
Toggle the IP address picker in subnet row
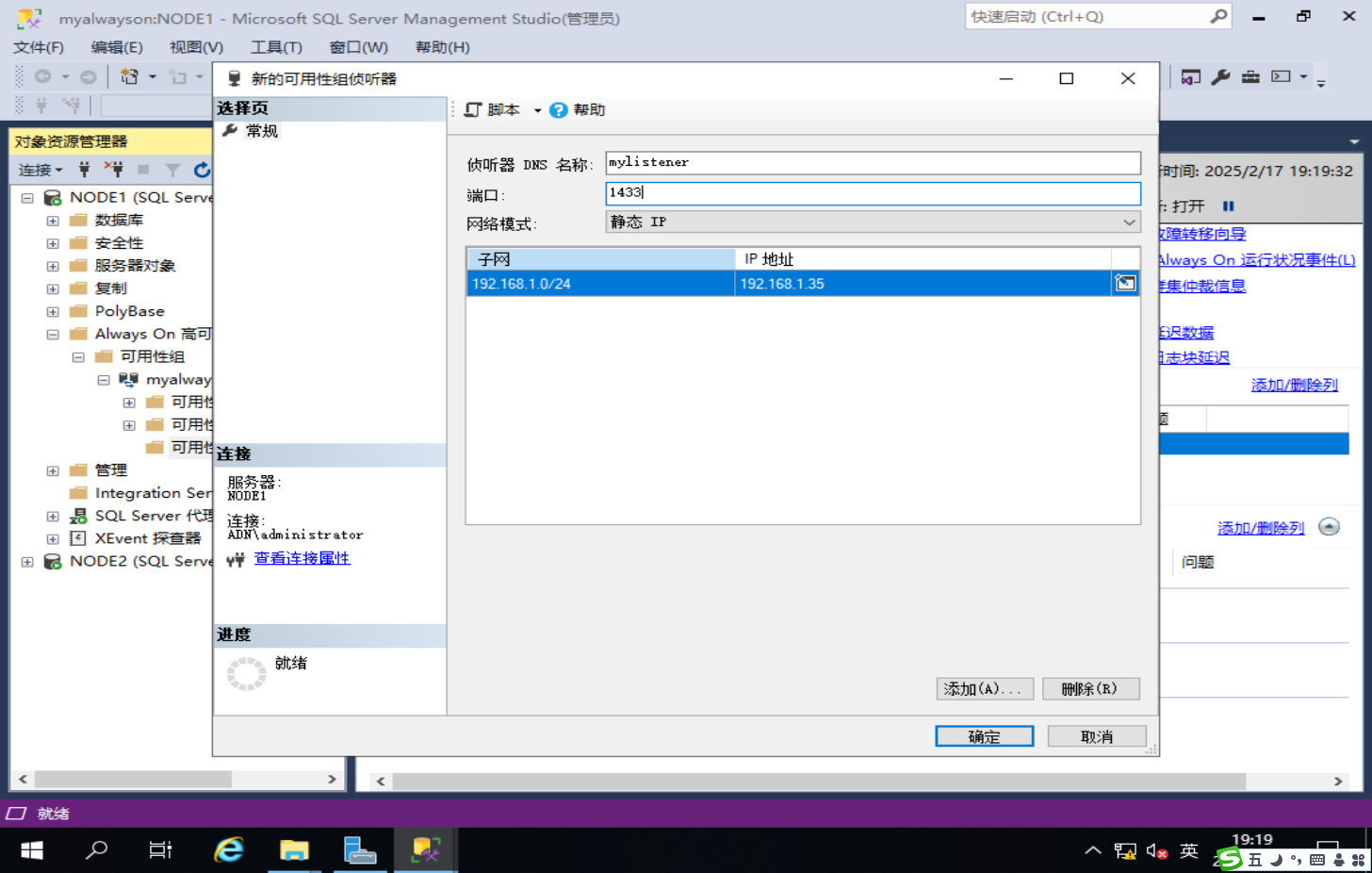[x=1125, y=283]
